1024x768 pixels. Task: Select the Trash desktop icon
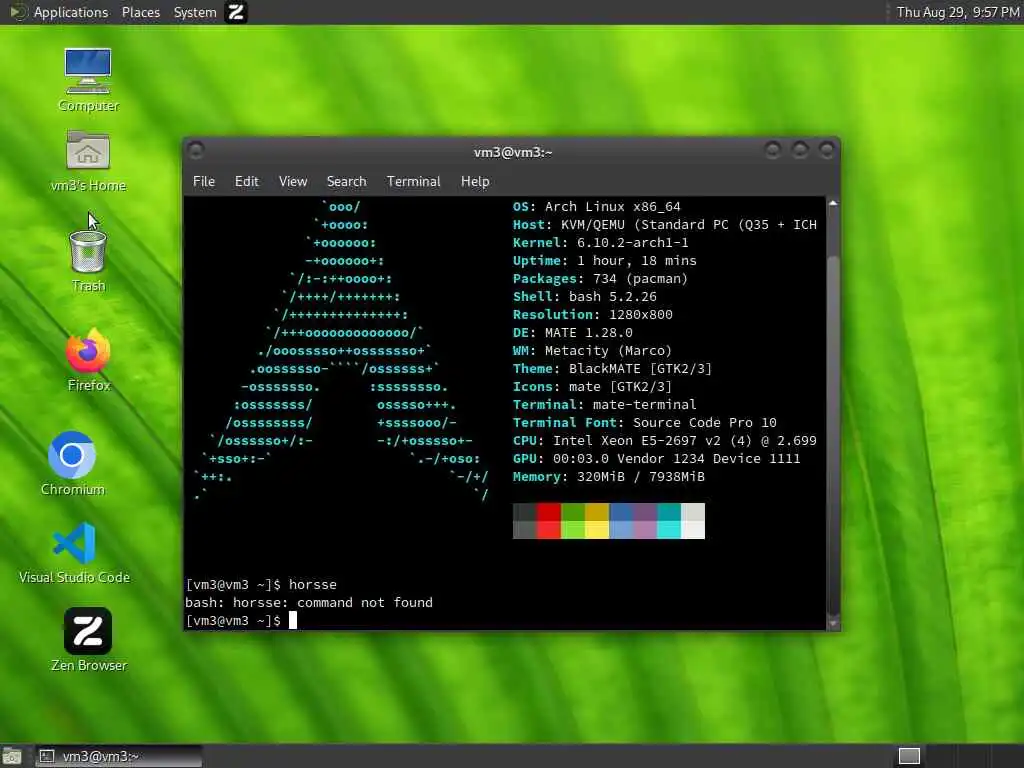click(88, 261)
